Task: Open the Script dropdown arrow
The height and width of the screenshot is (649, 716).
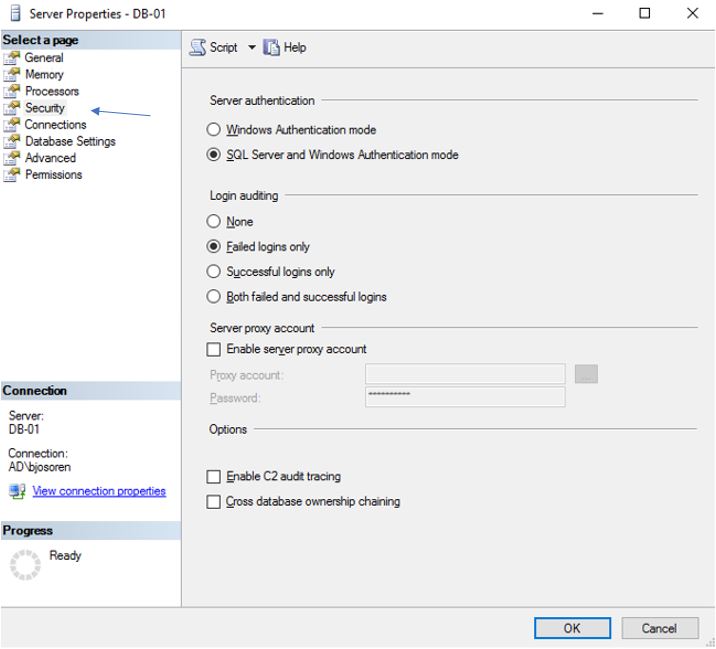Action: tap(252, 48)
